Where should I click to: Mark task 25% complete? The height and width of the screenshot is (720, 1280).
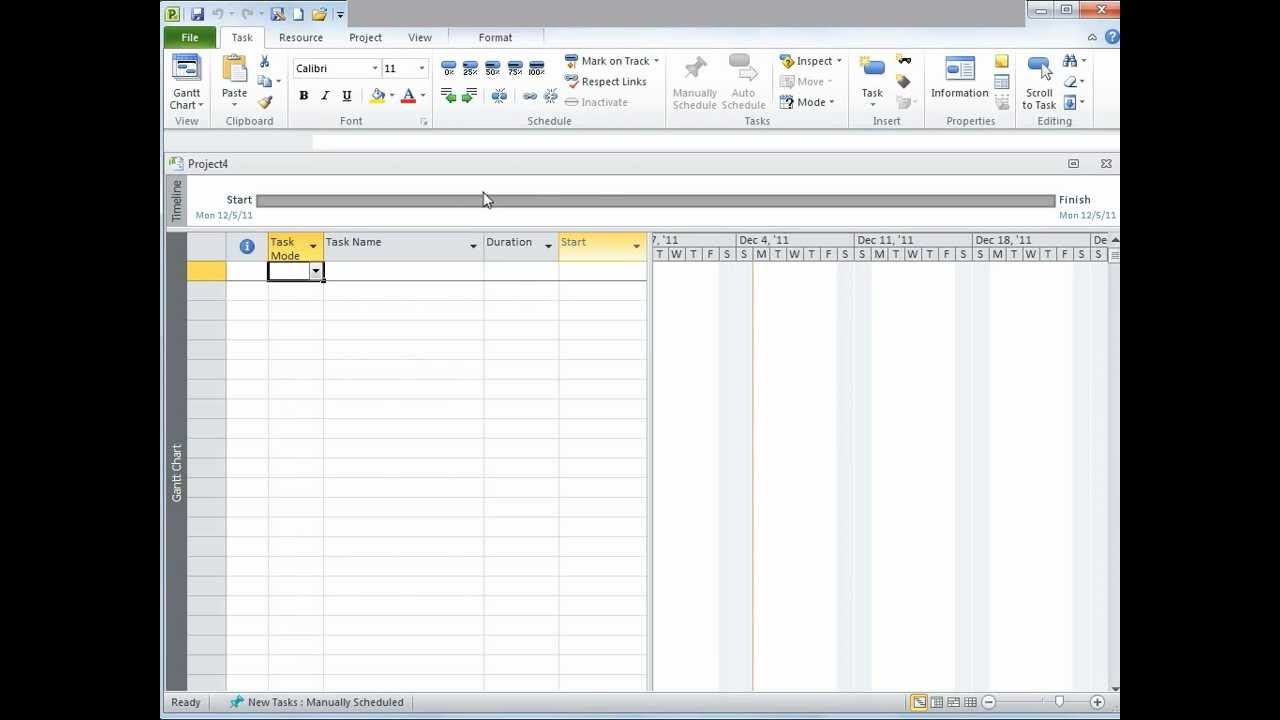pos(471,68)
